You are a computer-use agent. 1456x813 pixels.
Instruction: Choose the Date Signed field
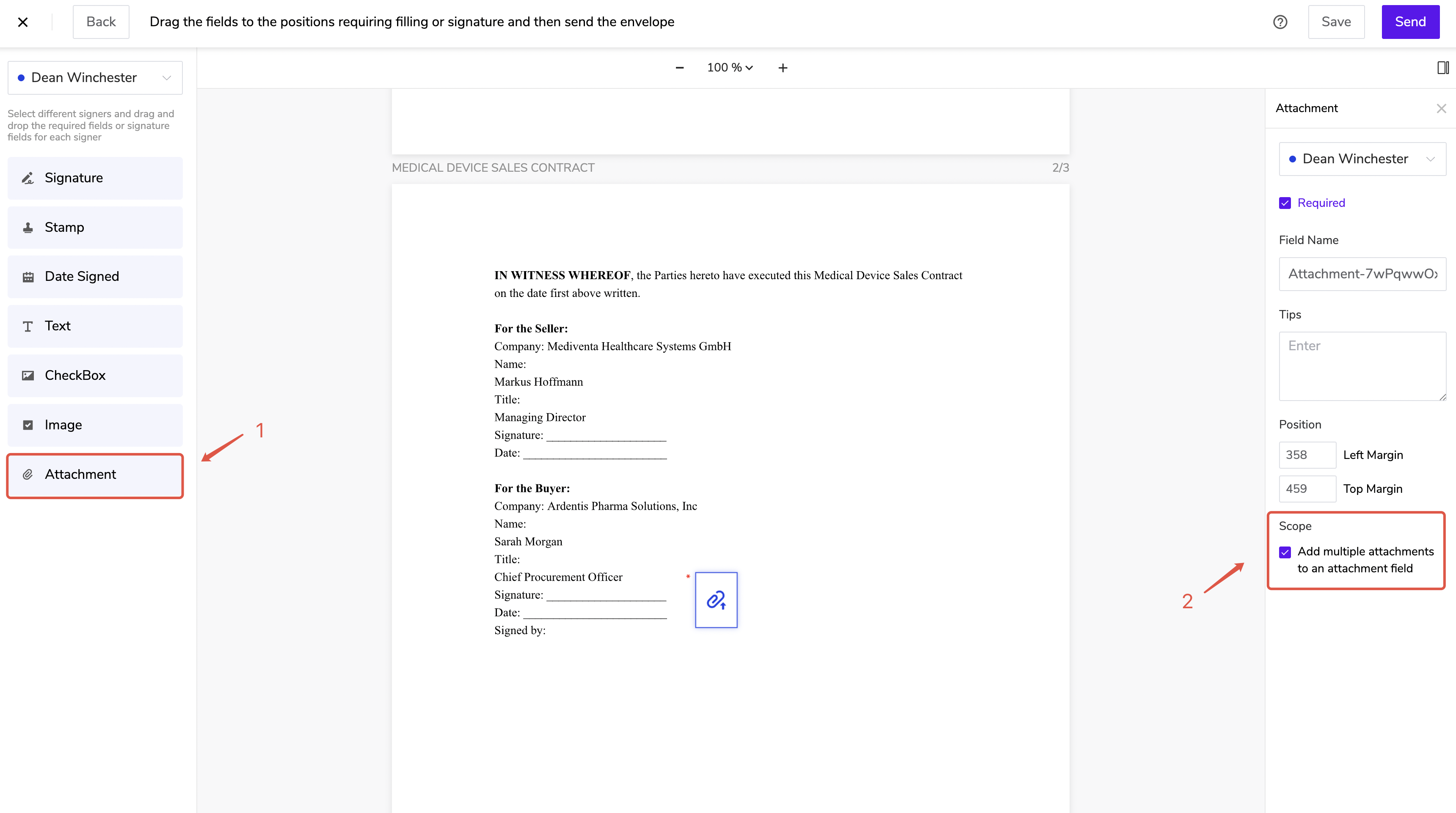click(x=95, y=277)
